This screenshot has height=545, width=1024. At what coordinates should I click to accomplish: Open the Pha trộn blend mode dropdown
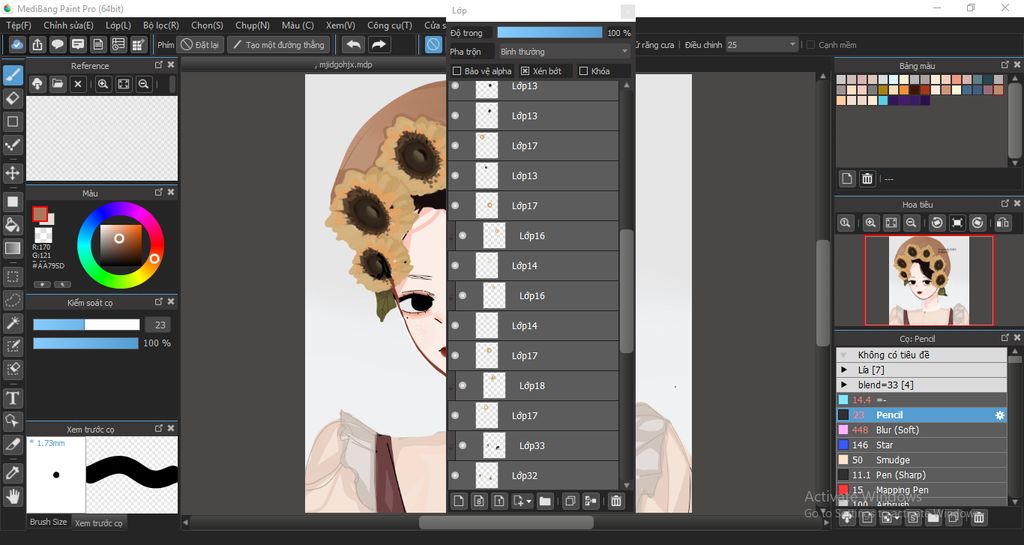pyautogui.click(x=564, y=52)
